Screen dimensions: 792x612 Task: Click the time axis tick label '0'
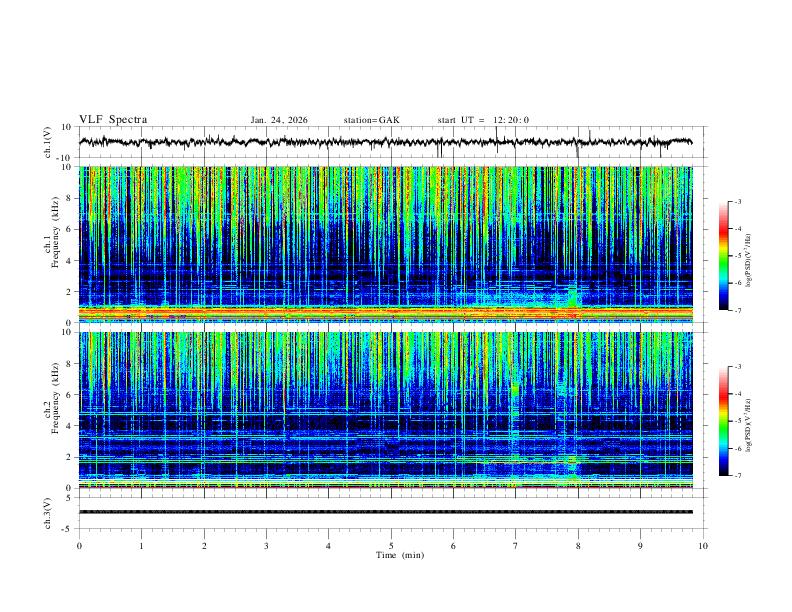click(79, 546)
